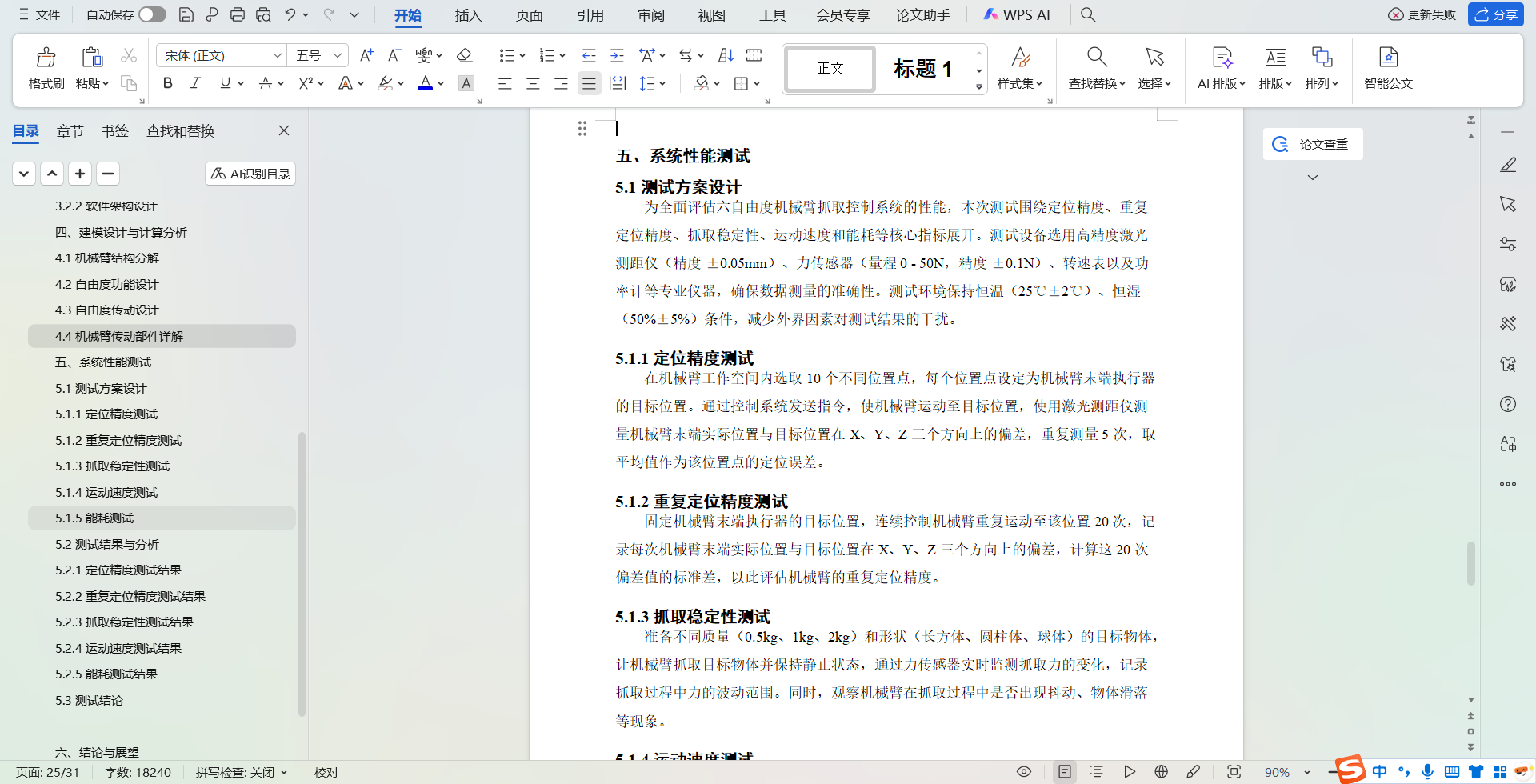Click the pen icon in right sidebar
The image size is (1536, 784).
(1508, 165)
